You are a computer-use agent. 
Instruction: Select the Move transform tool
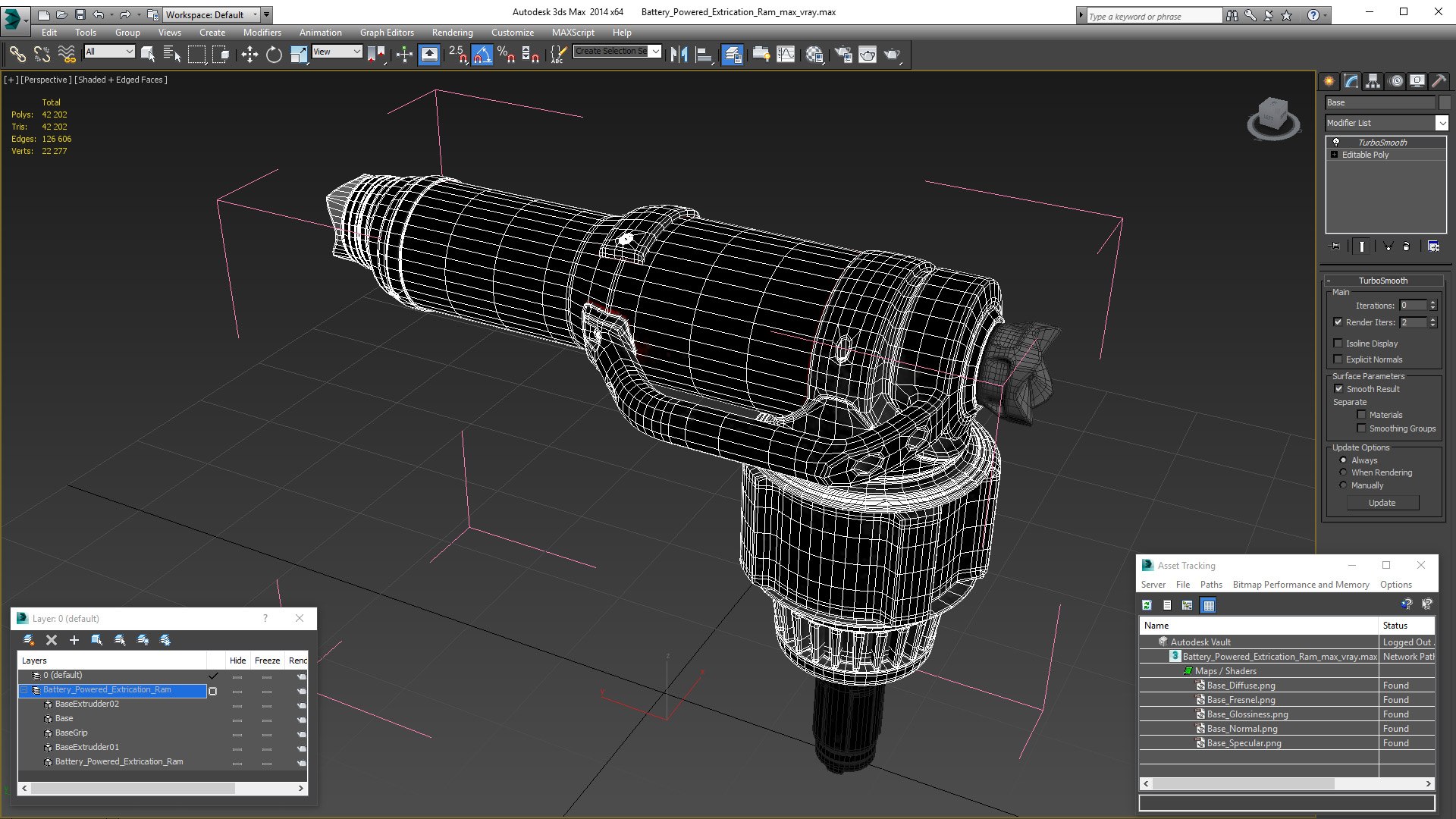coord(249,55)
